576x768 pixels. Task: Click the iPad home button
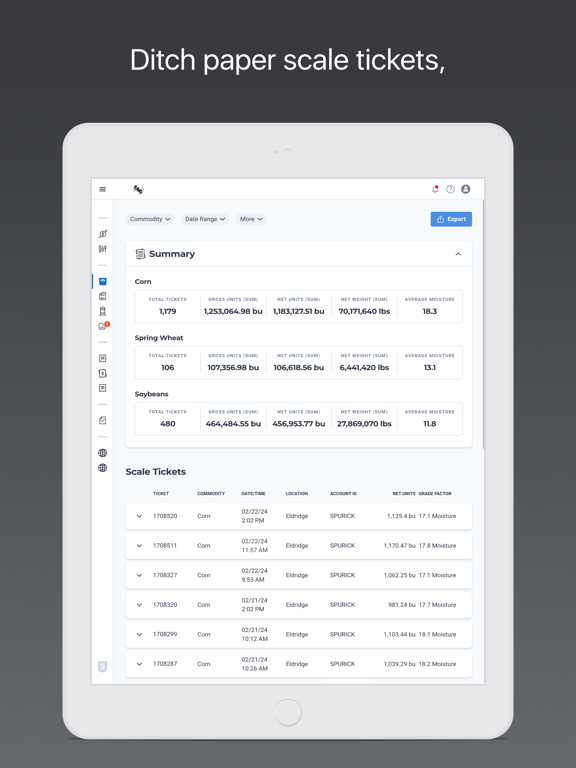(x=288, y=712)
